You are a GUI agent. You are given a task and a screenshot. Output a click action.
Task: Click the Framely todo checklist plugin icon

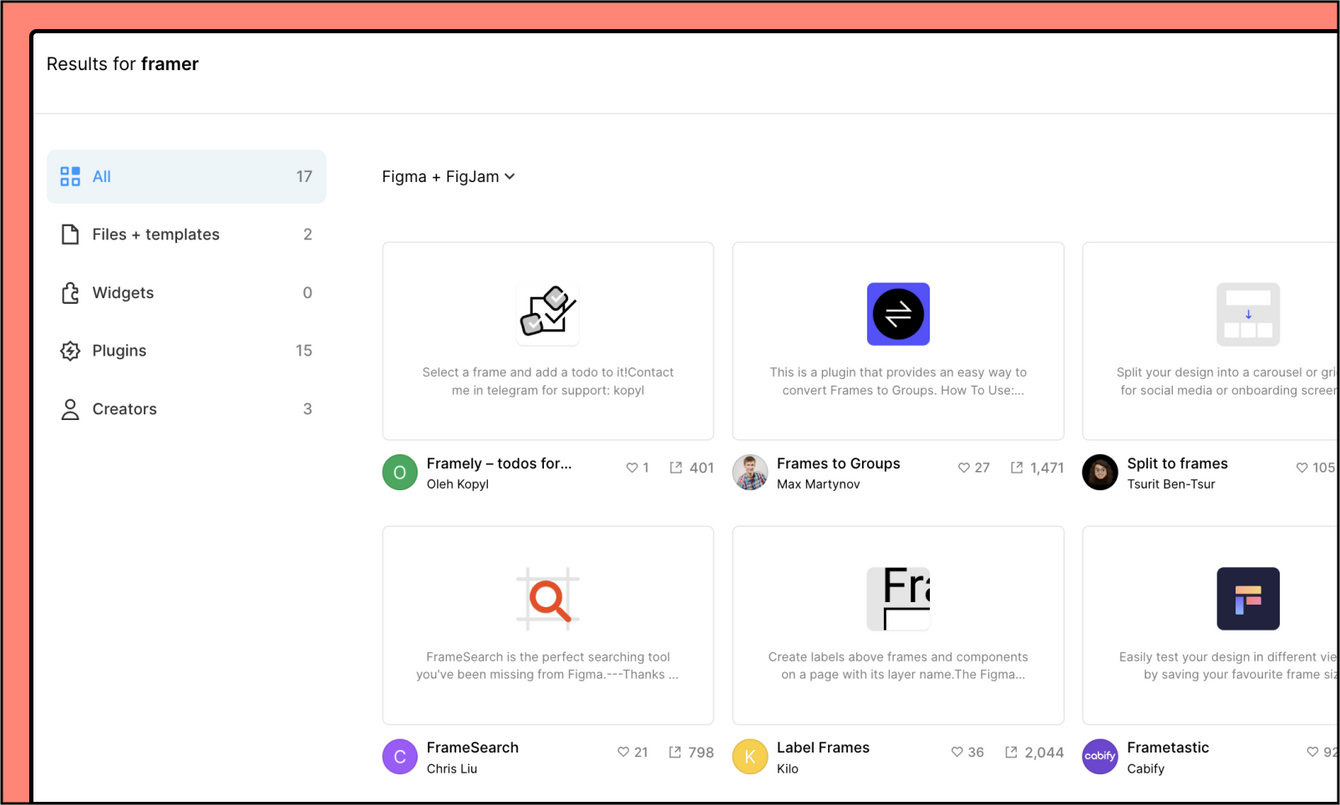pyautogui.click(x=548, y=314)
